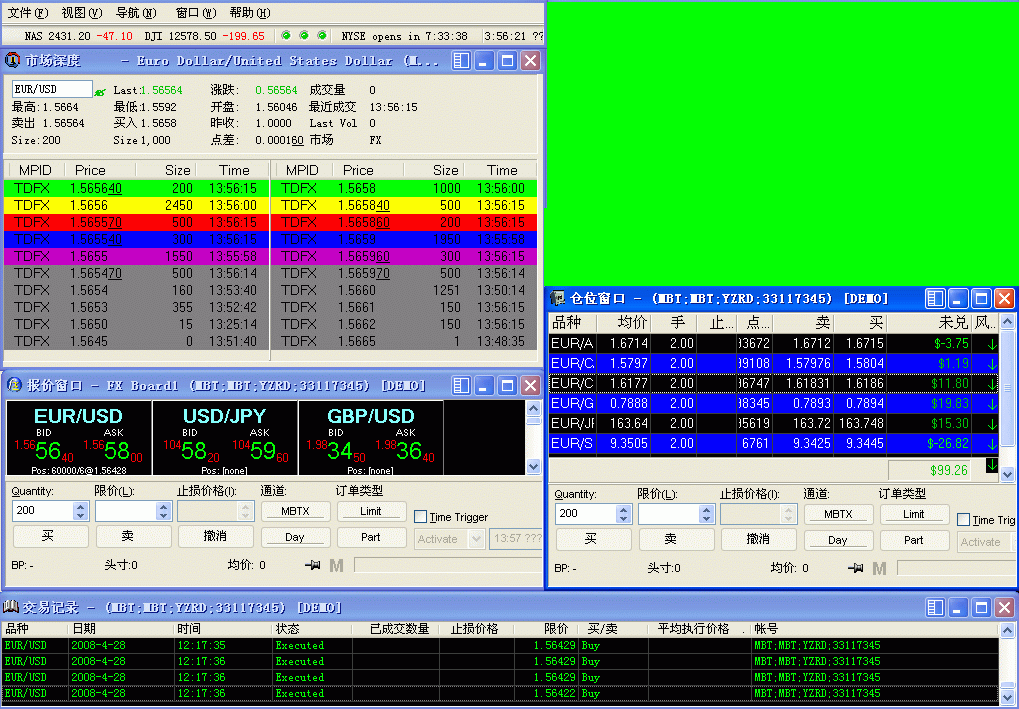Viewport: 1019px width, 709px height.
Task: Click the 仓位窗口 window title icon
Action: 557,298
